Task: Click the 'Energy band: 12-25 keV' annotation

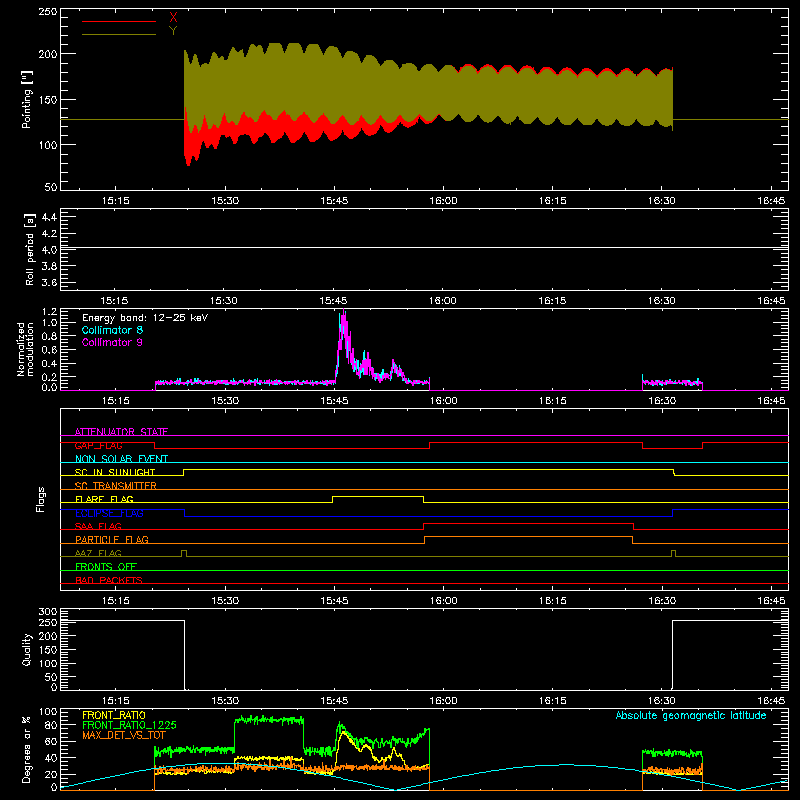Action: coord(145,318)
